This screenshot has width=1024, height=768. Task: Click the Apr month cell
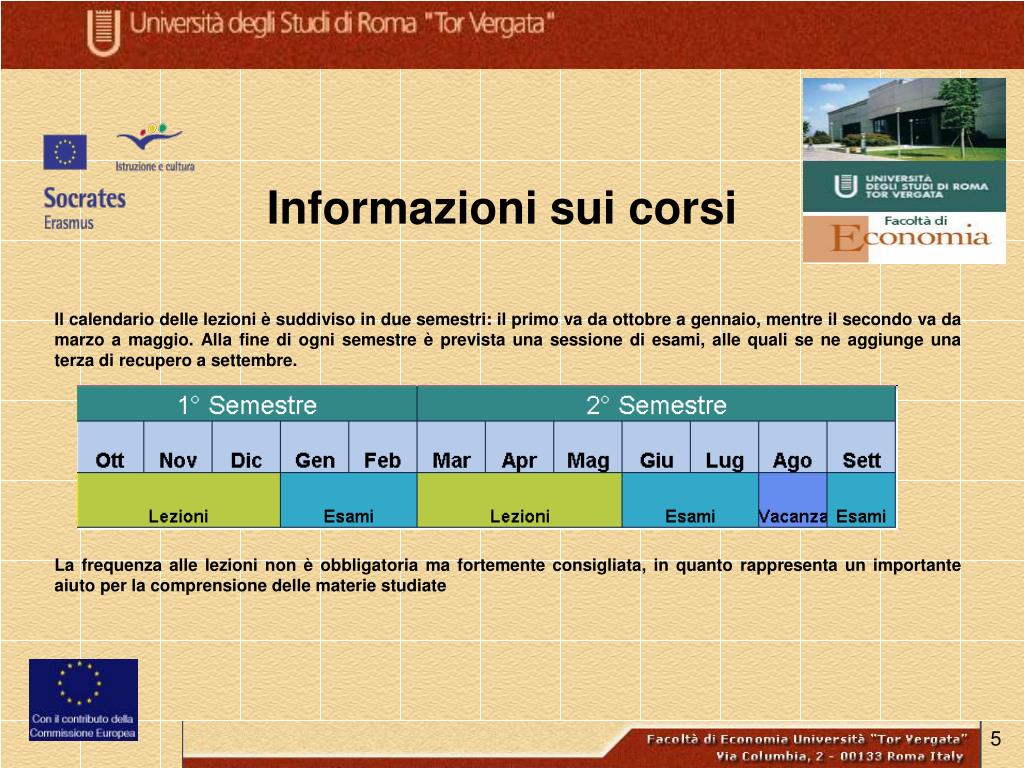[519, 447]
